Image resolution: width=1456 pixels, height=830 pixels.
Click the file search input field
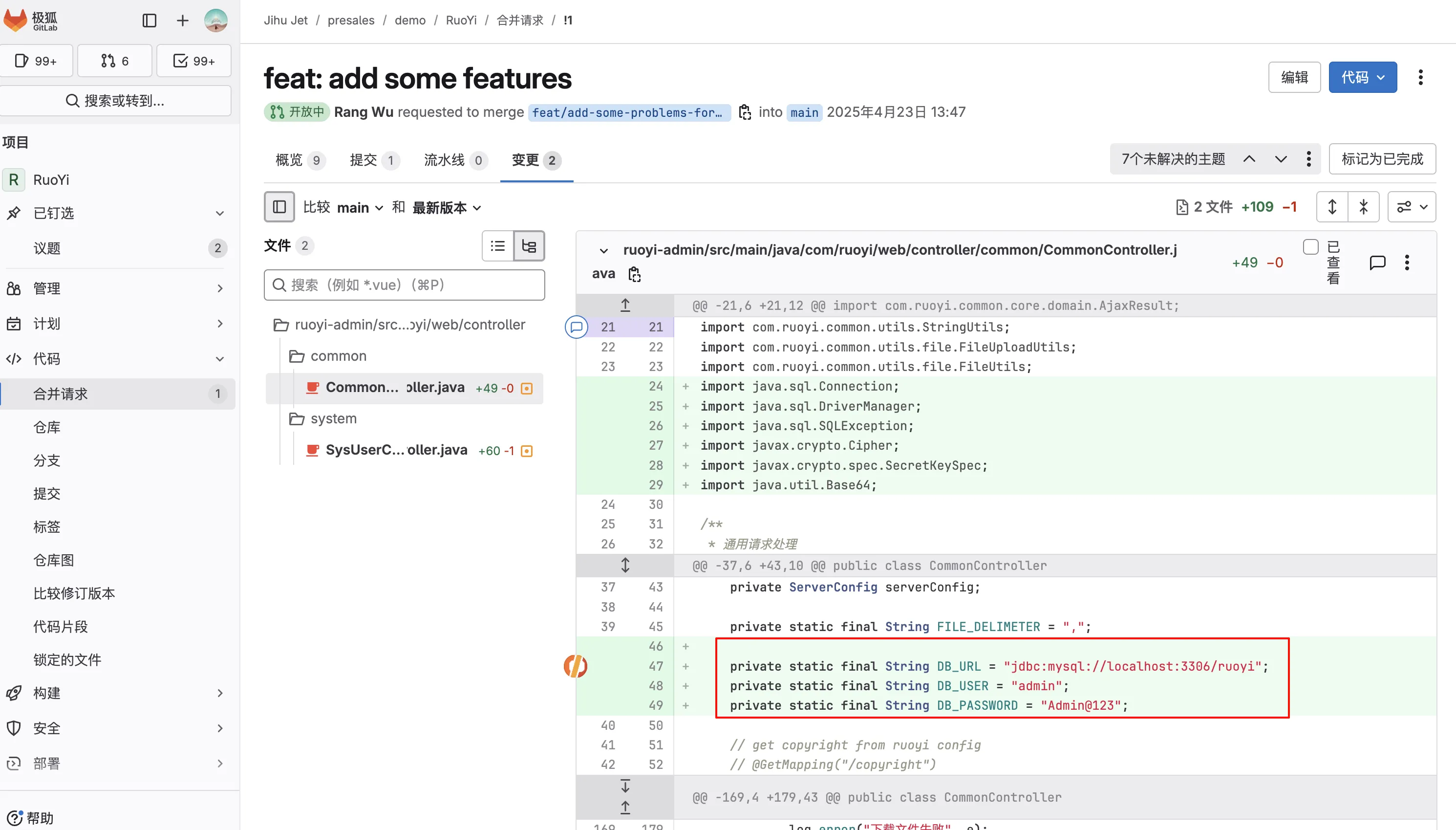coord(405,285)
